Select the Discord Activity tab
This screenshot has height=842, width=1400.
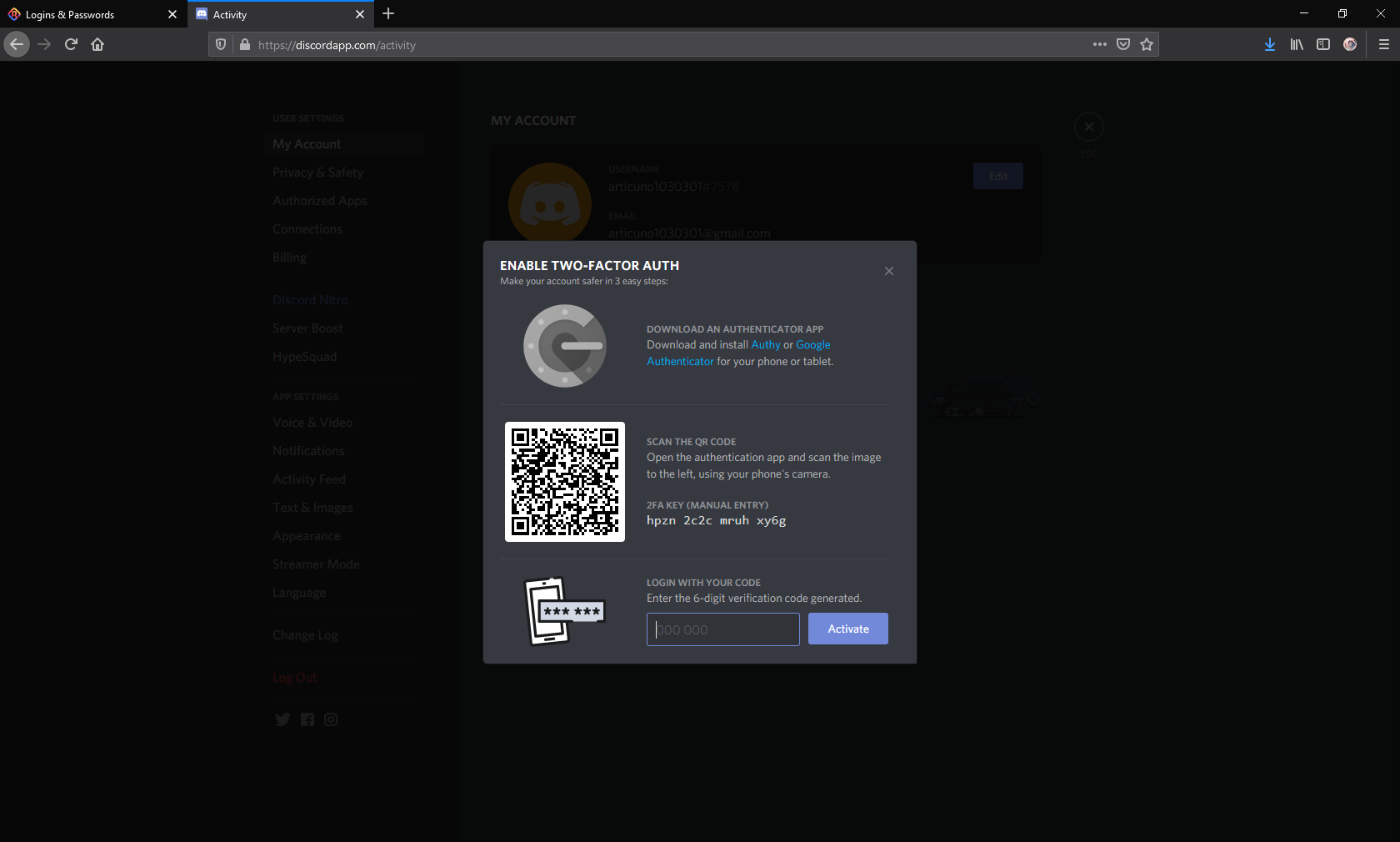point(281,14)
